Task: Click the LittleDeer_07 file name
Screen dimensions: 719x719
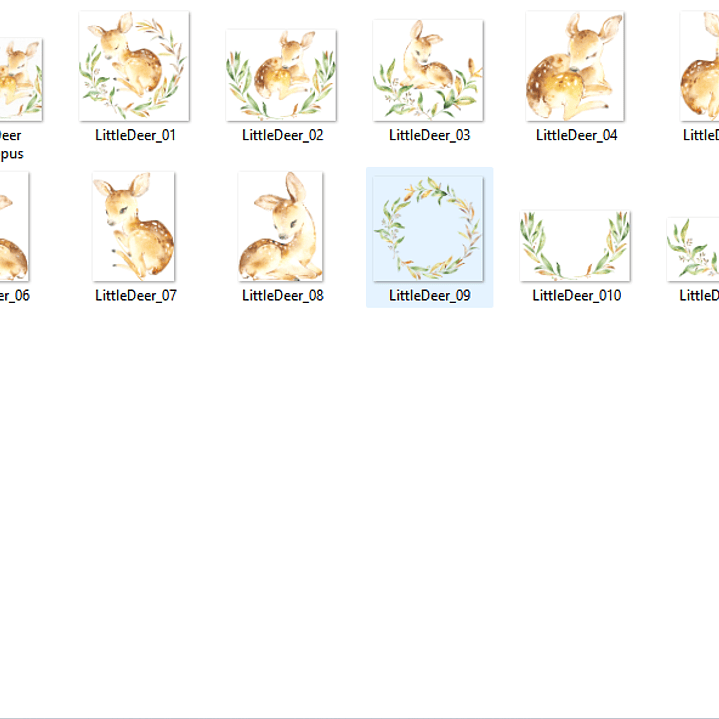Action: point(135,295)
